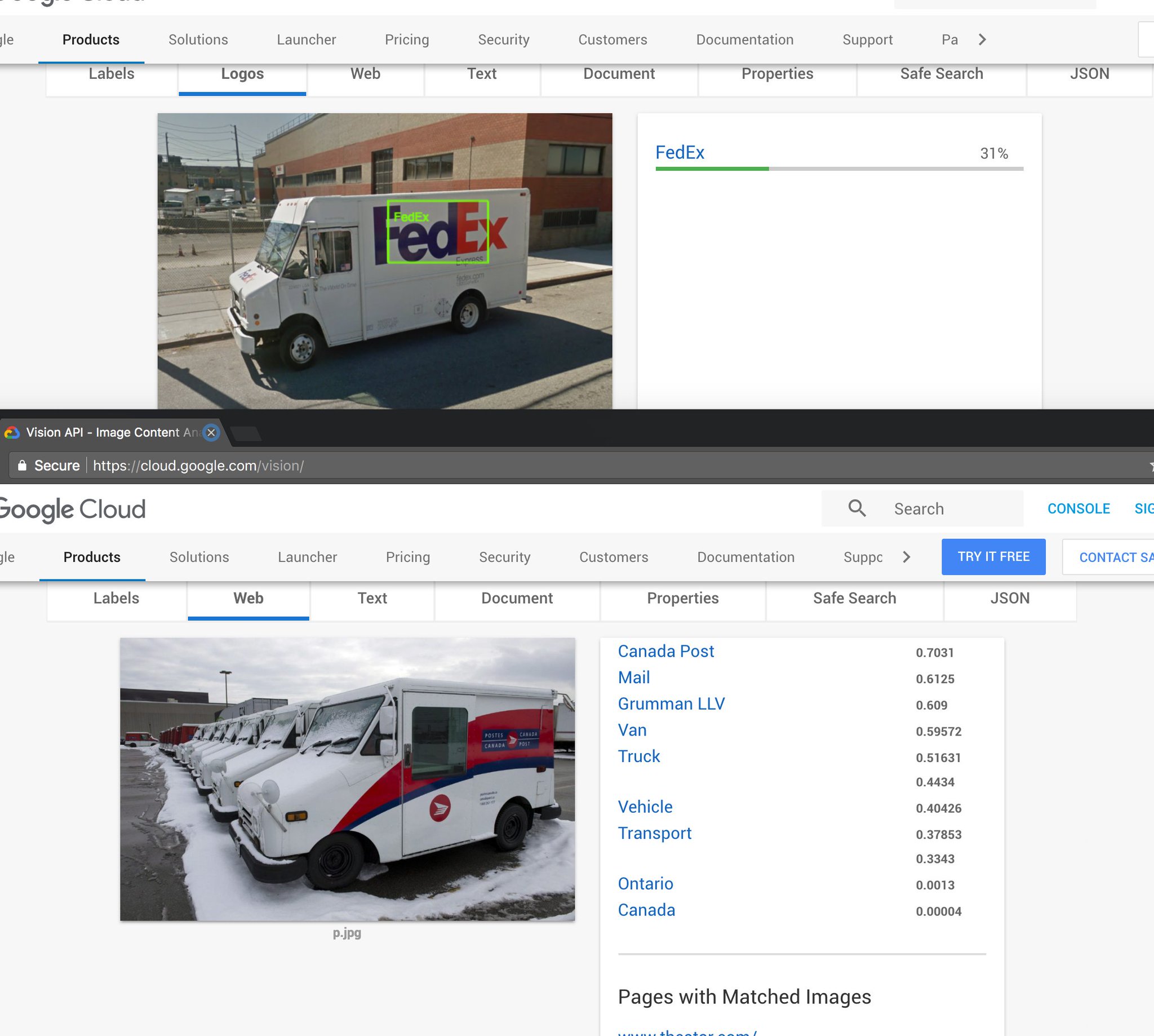
Task: Click the FedEx logo result link
Action: tap(680, 153)
